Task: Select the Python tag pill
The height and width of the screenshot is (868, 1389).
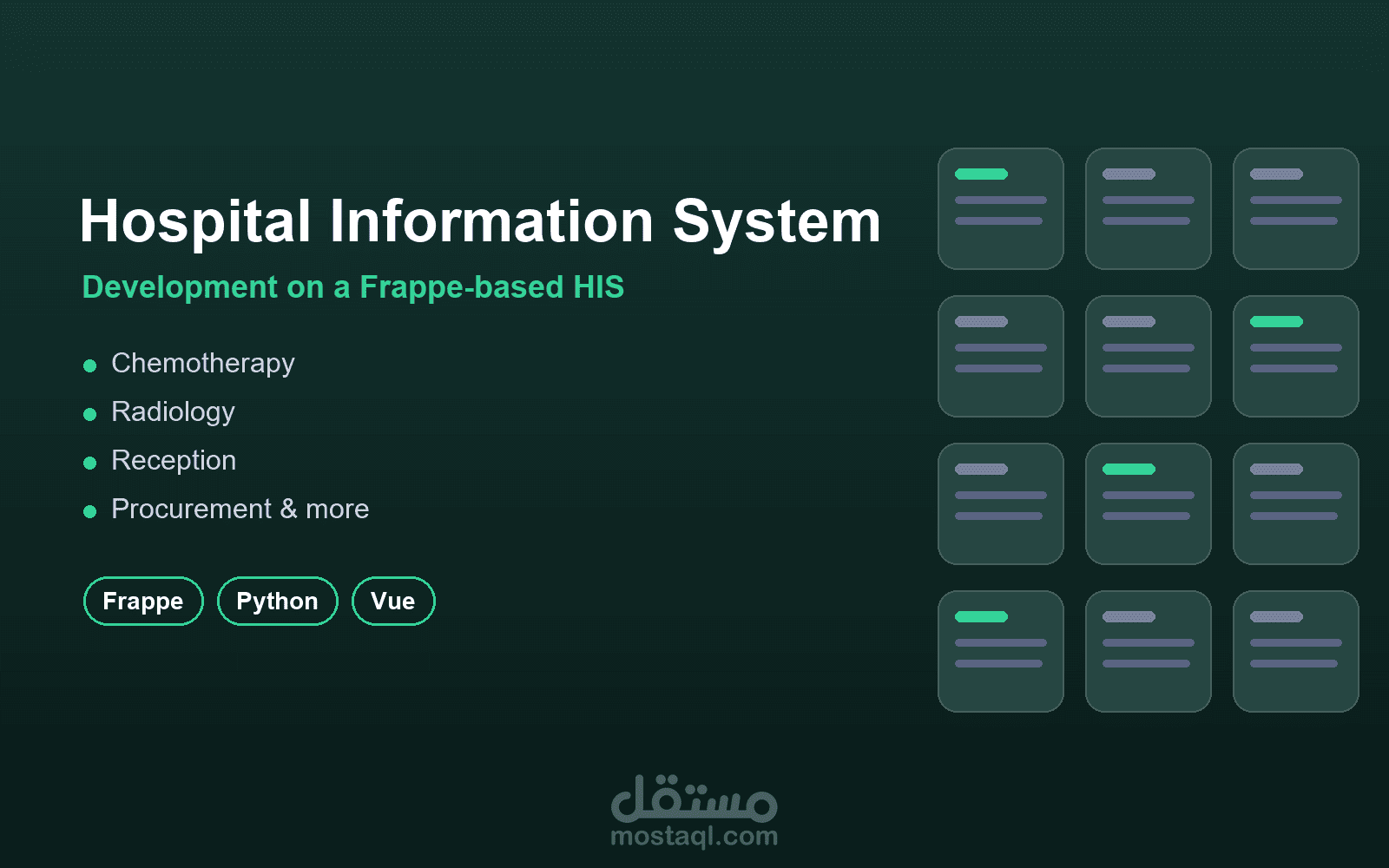Action: point(277,601)
